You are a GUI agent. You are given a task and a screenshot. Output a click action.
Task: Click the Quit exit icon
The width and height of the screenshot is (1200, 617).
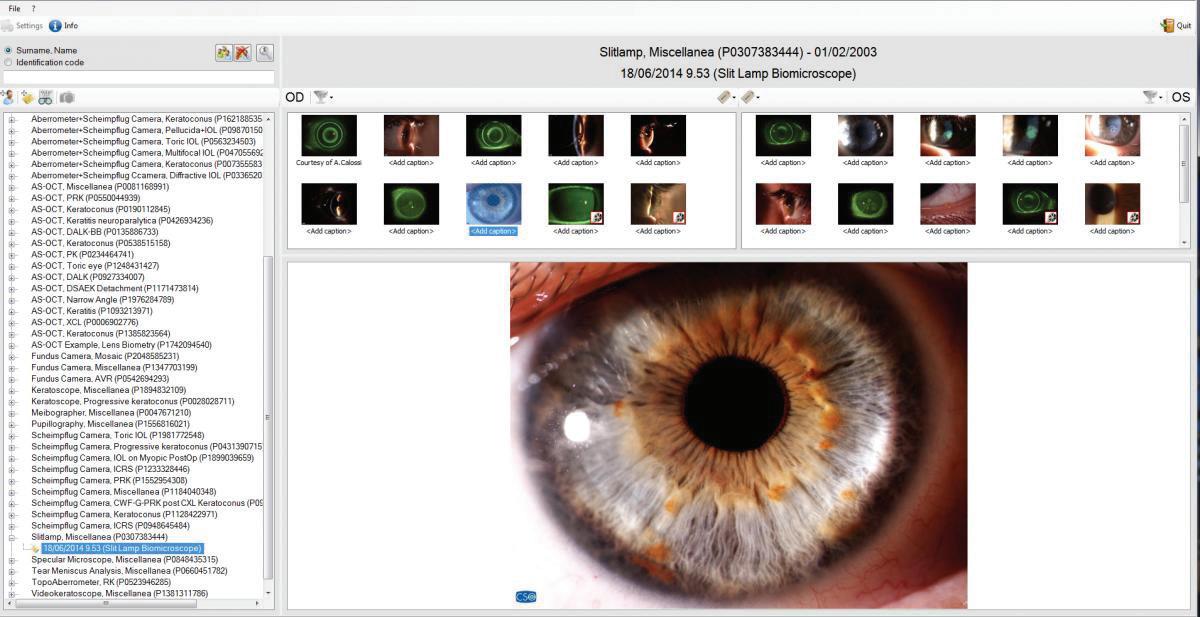click(x=1168, y=25)
